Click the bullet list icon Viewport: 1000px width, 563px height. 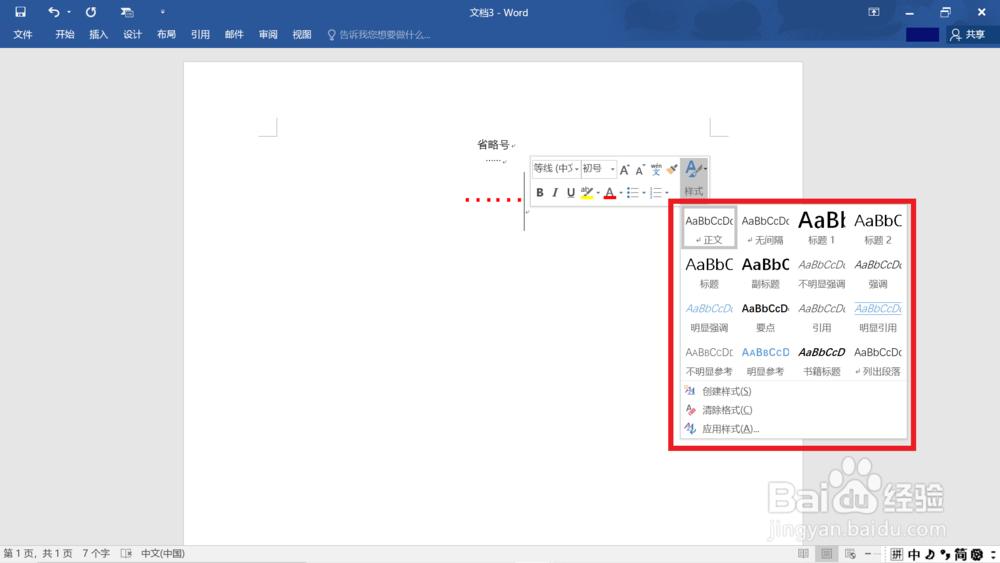pyautogui.click(x=633, y=193)
